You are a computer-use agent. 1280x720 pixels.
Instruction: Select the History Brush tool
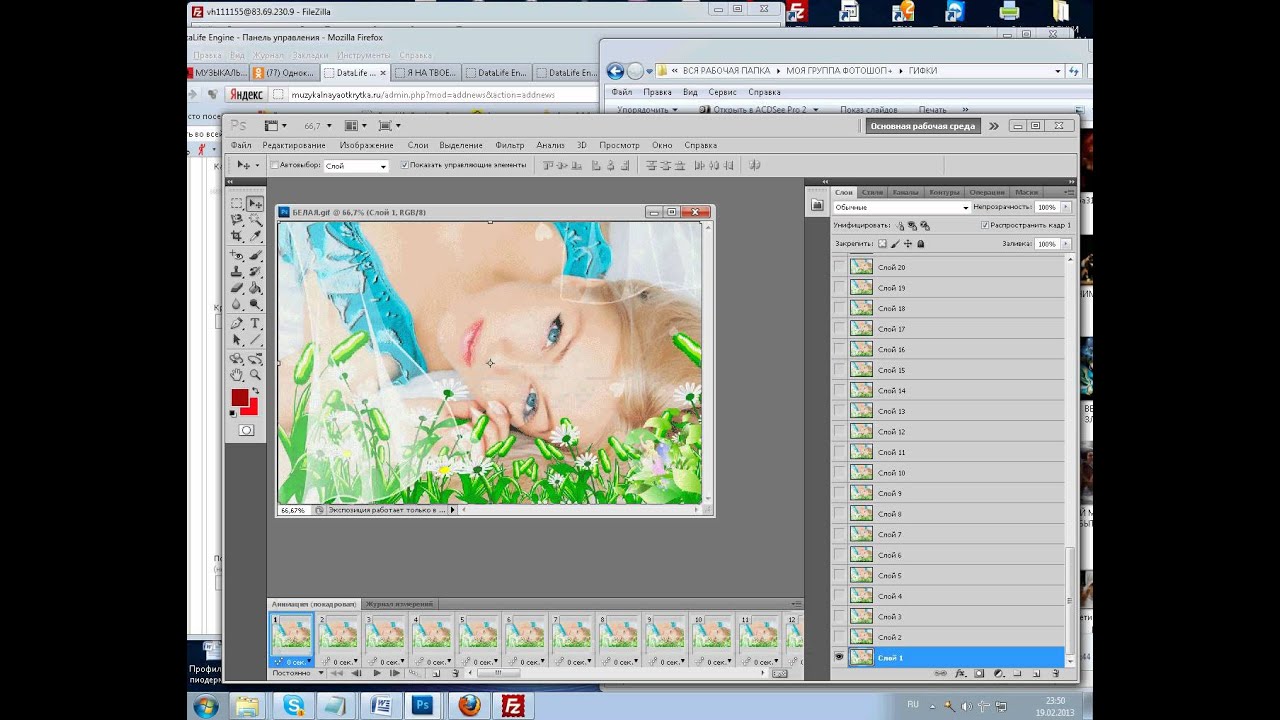point(255,272)
